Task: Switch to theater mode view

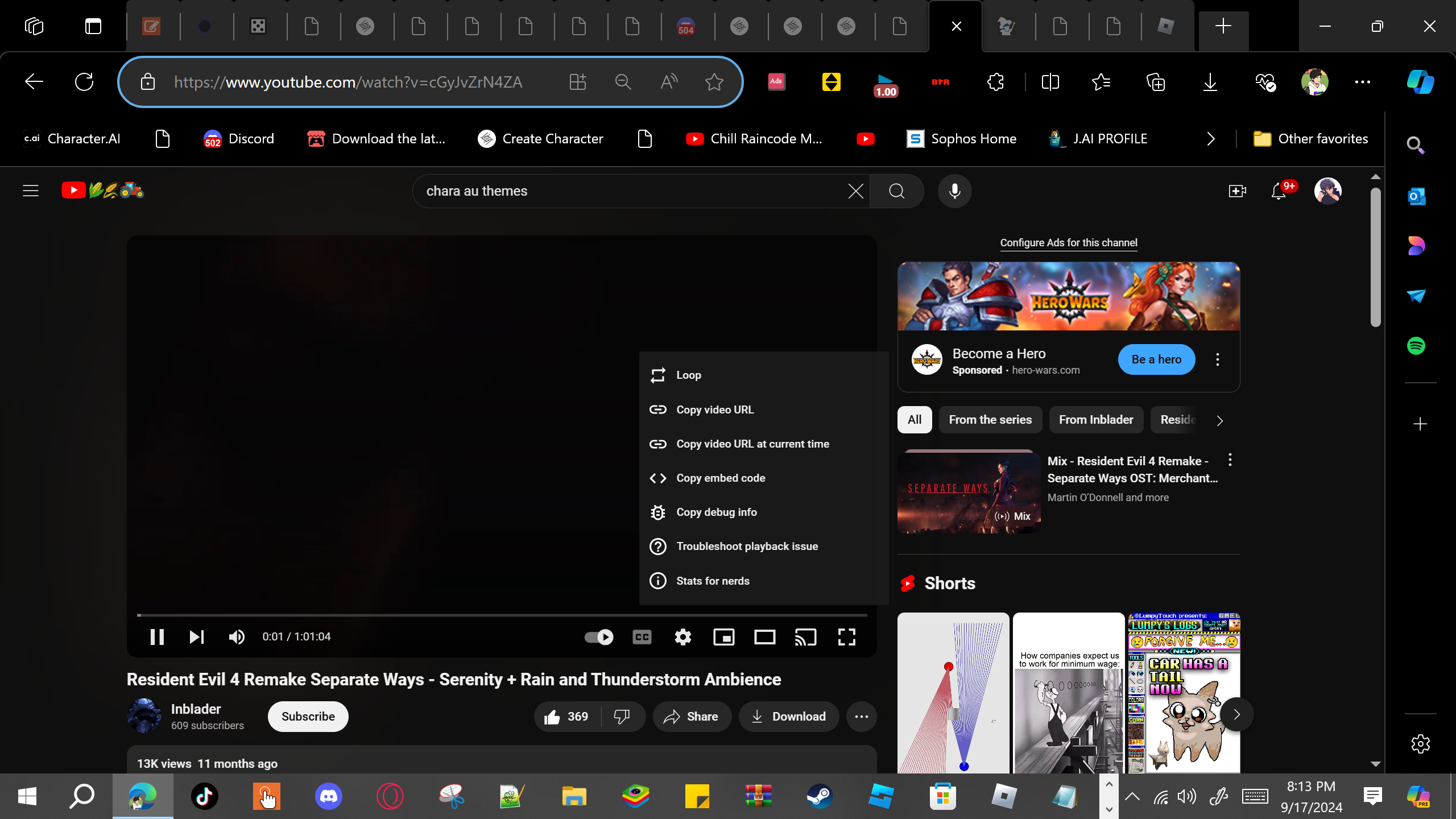Action: point(764,637)
